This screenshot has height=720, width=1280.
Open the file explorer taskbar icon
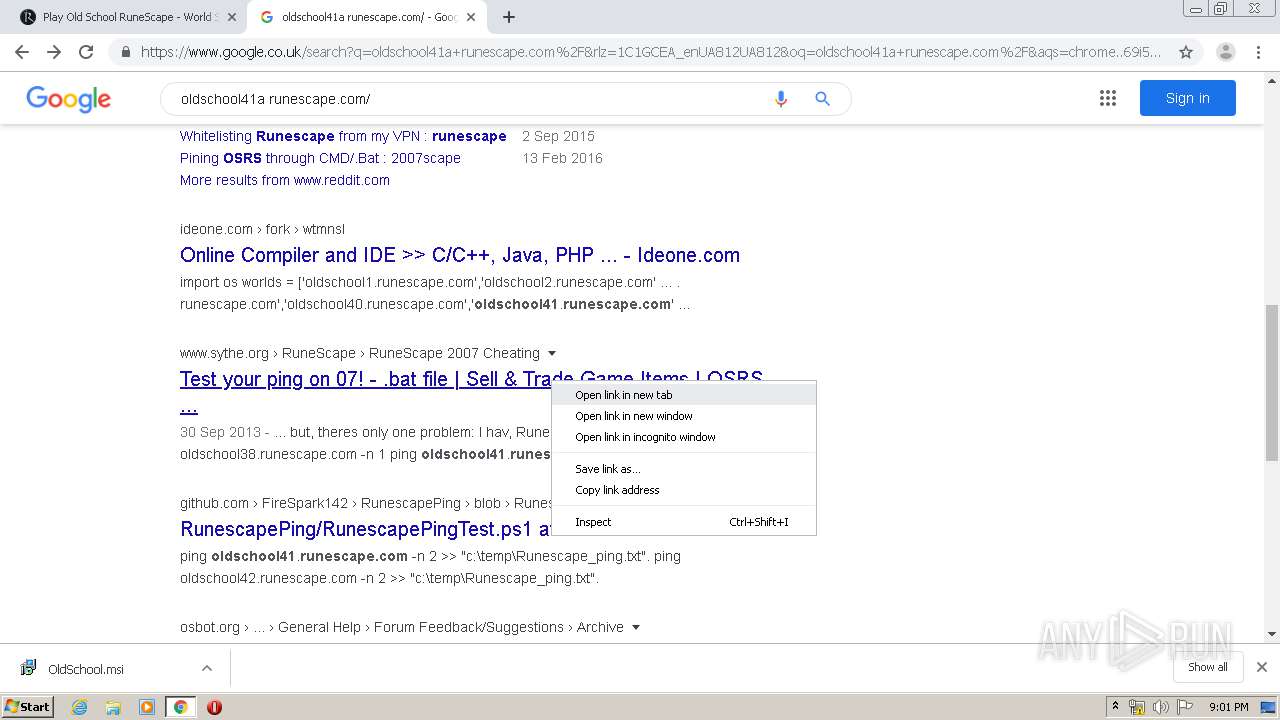point(113,707)
